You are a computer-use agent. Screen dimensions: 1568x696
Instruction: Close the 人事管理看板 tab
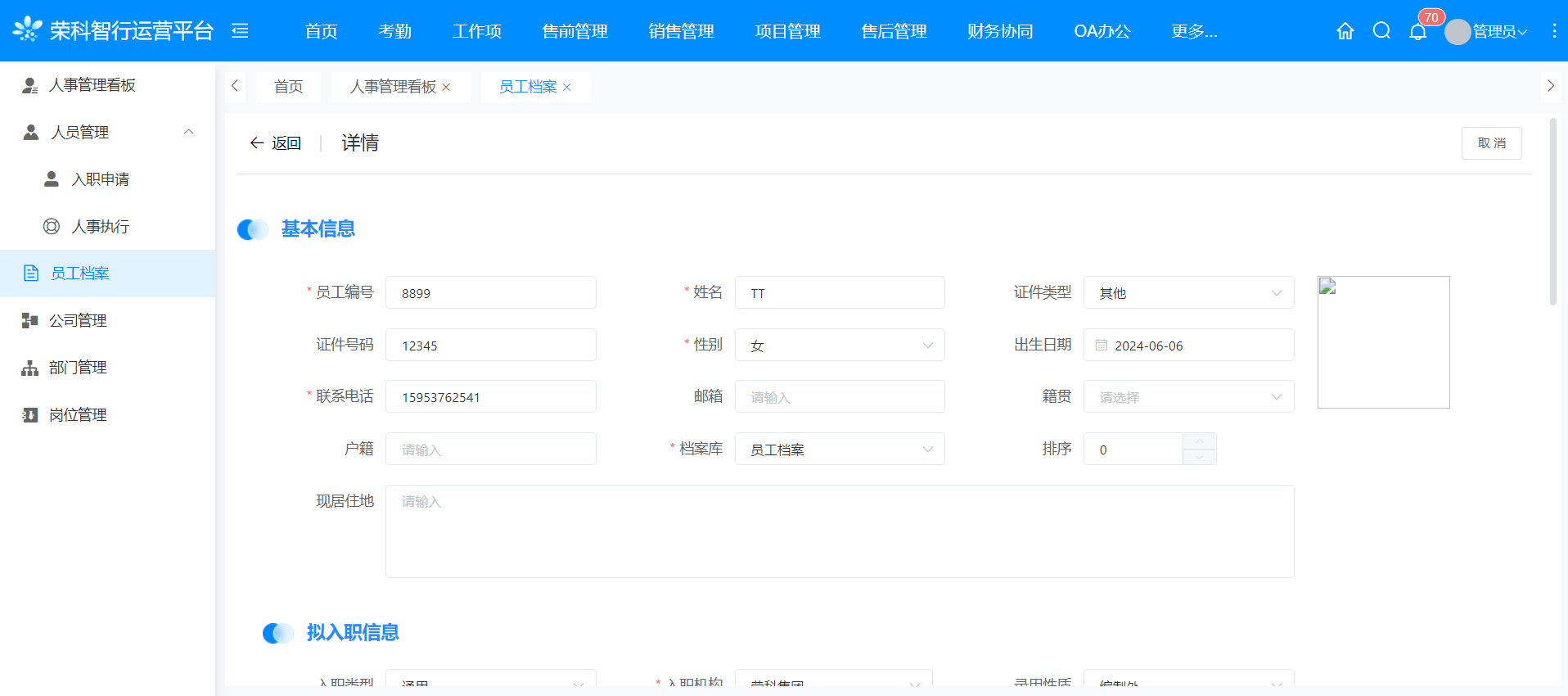click(446, 87)
